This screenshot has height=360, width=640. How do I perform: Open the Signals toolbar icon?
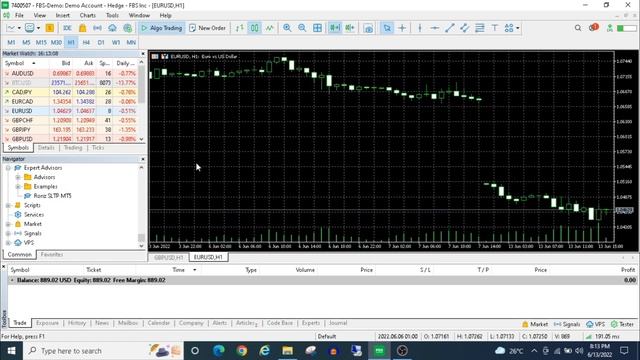pos(97,28)
